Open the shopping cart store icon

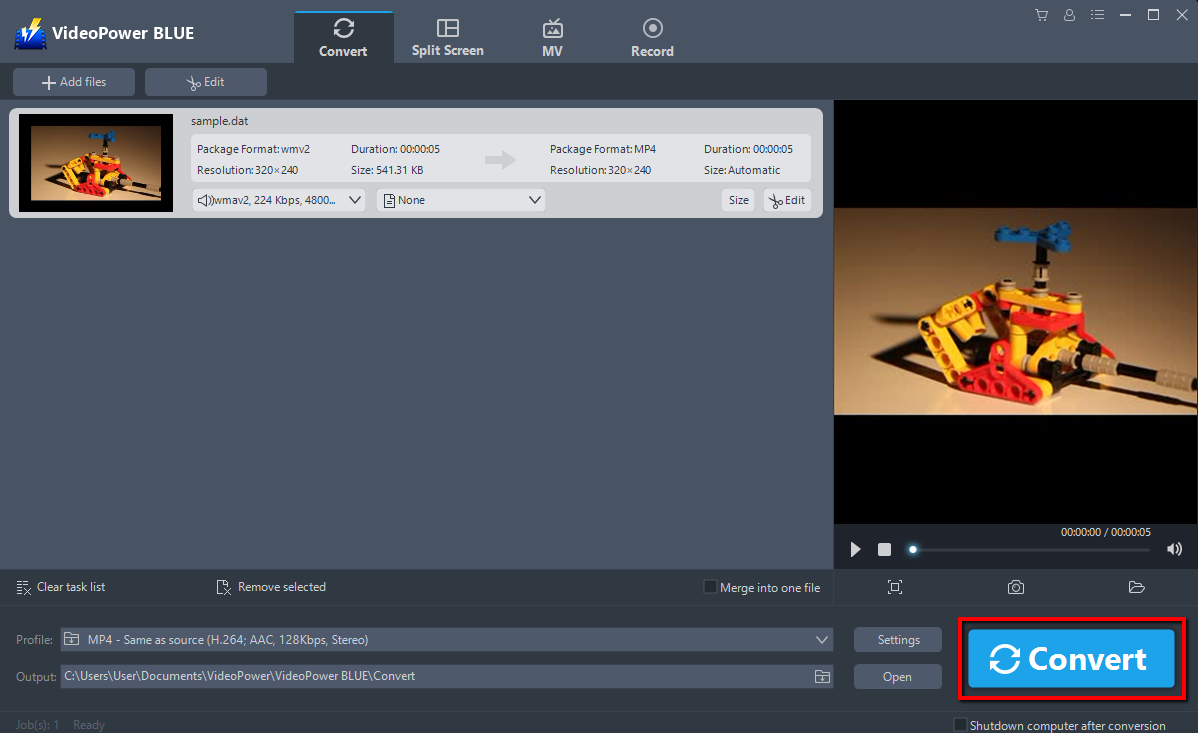click(1041, 14)
